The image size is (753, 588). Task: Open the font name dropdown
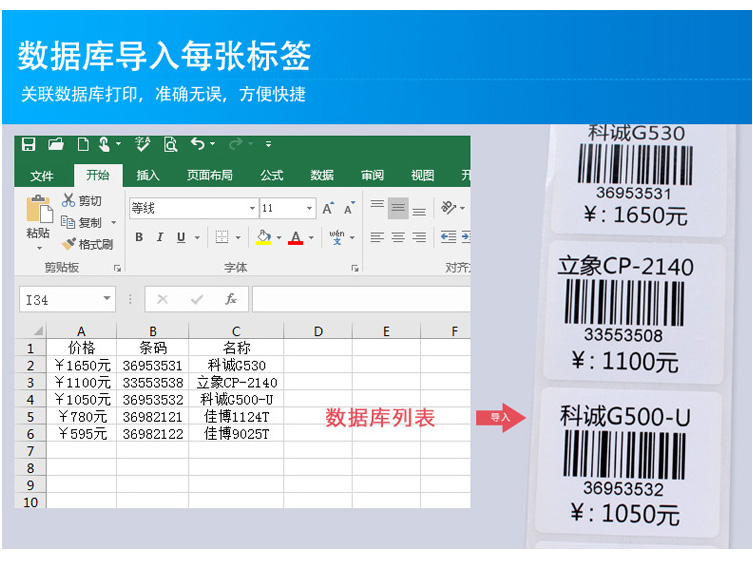point(252,208)
